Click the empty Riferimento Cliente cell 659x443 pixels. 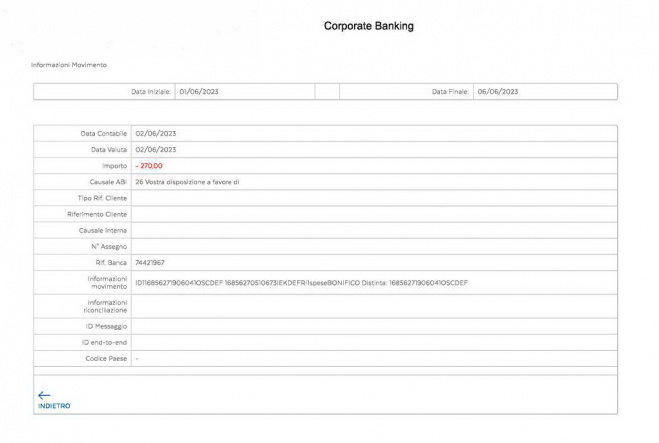pyautogui.click(x=372, y=214)
